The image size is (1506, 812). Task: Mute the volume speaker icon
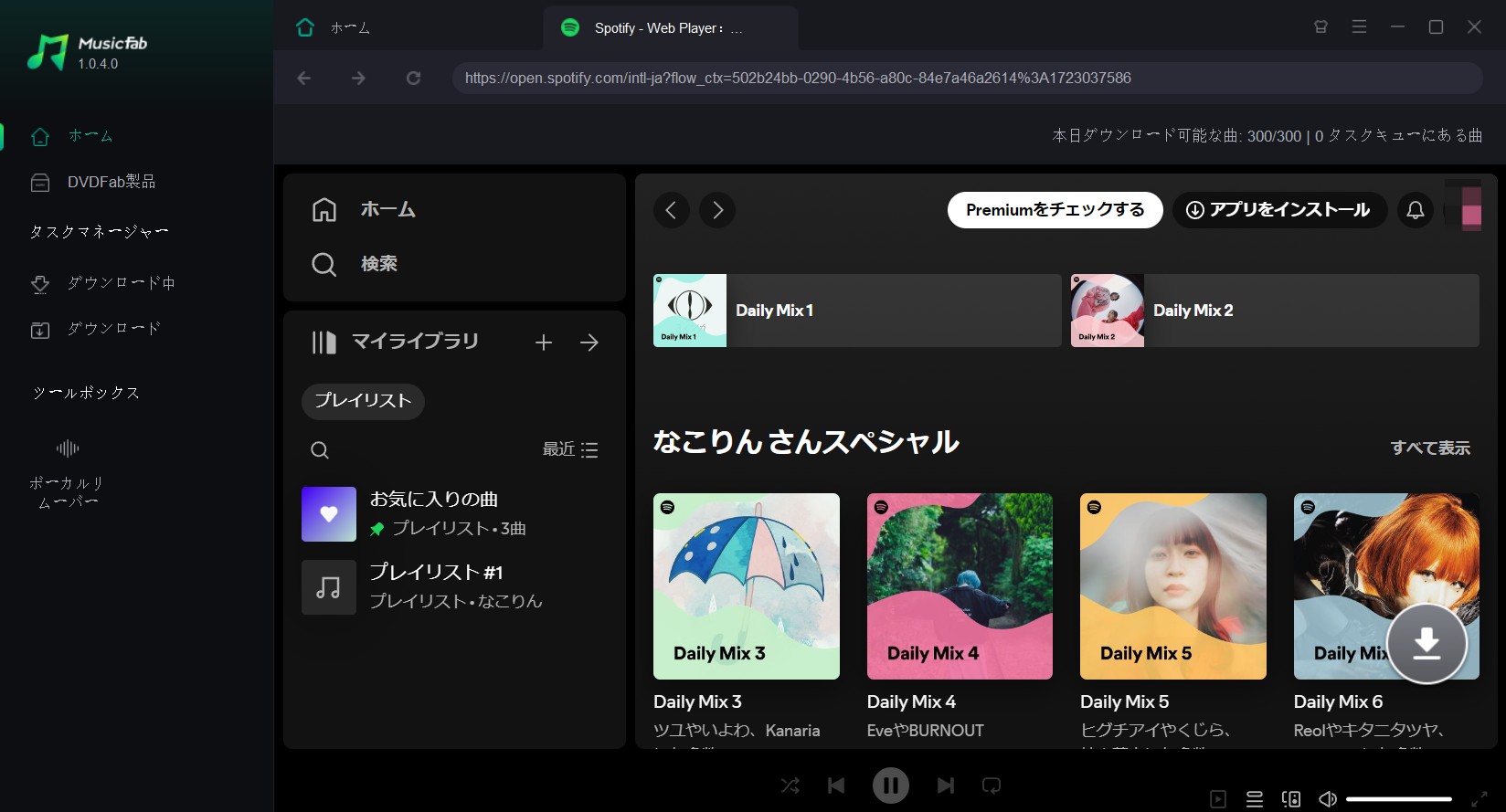1328,799
